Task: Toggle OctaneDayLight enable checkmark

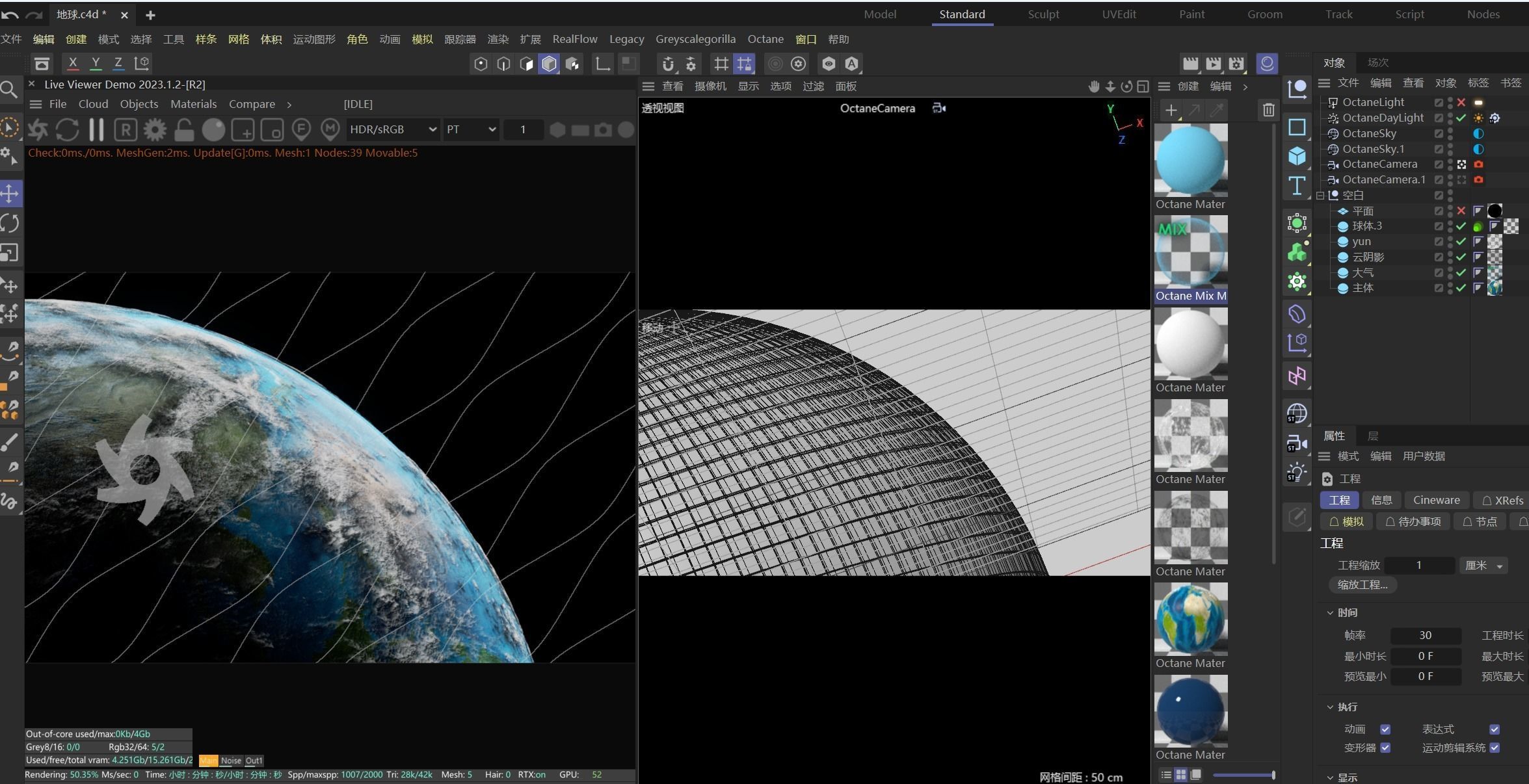Action: pyautogui.click(x=1461, y=118)
